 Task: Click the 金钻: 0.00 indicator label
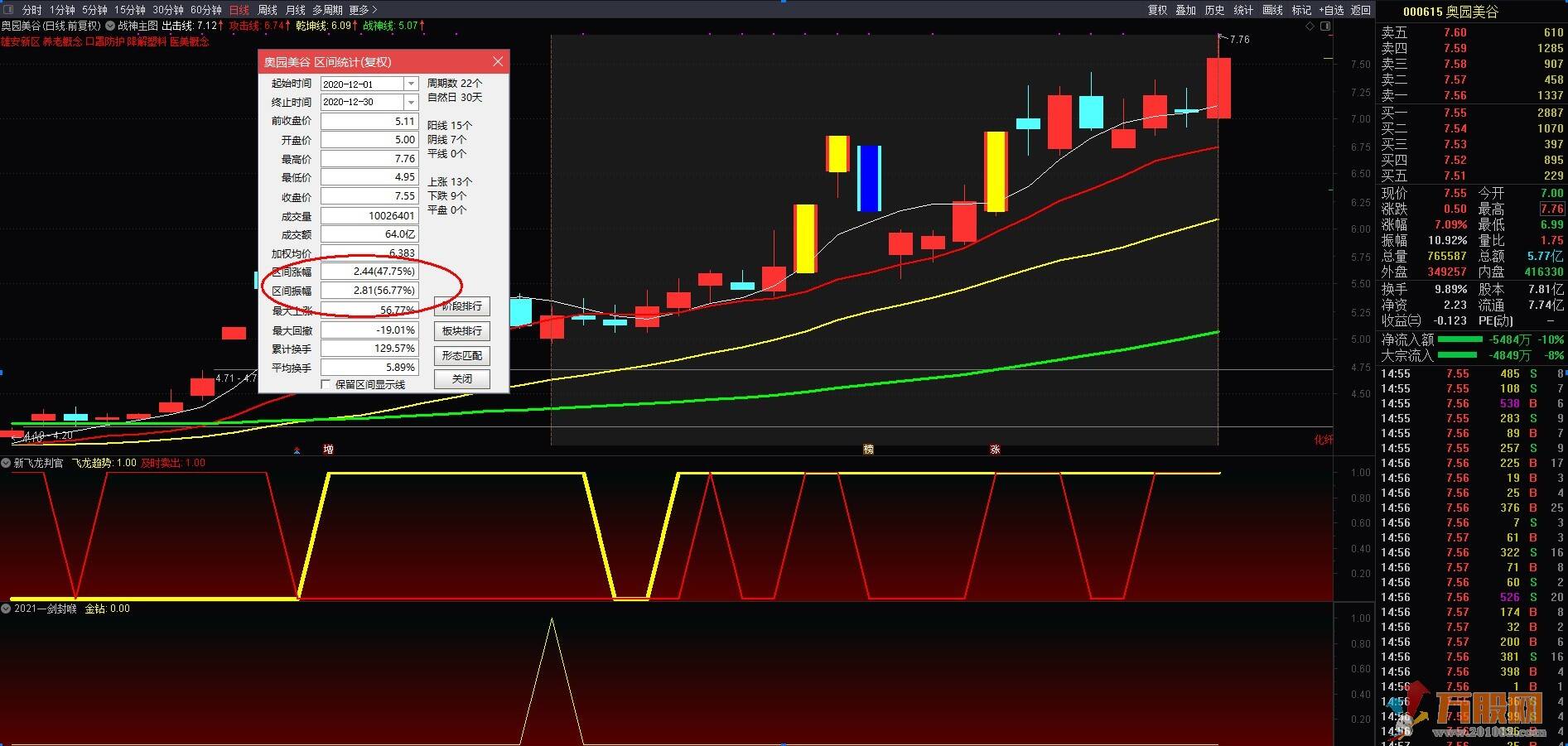click(x=107, y=609)
